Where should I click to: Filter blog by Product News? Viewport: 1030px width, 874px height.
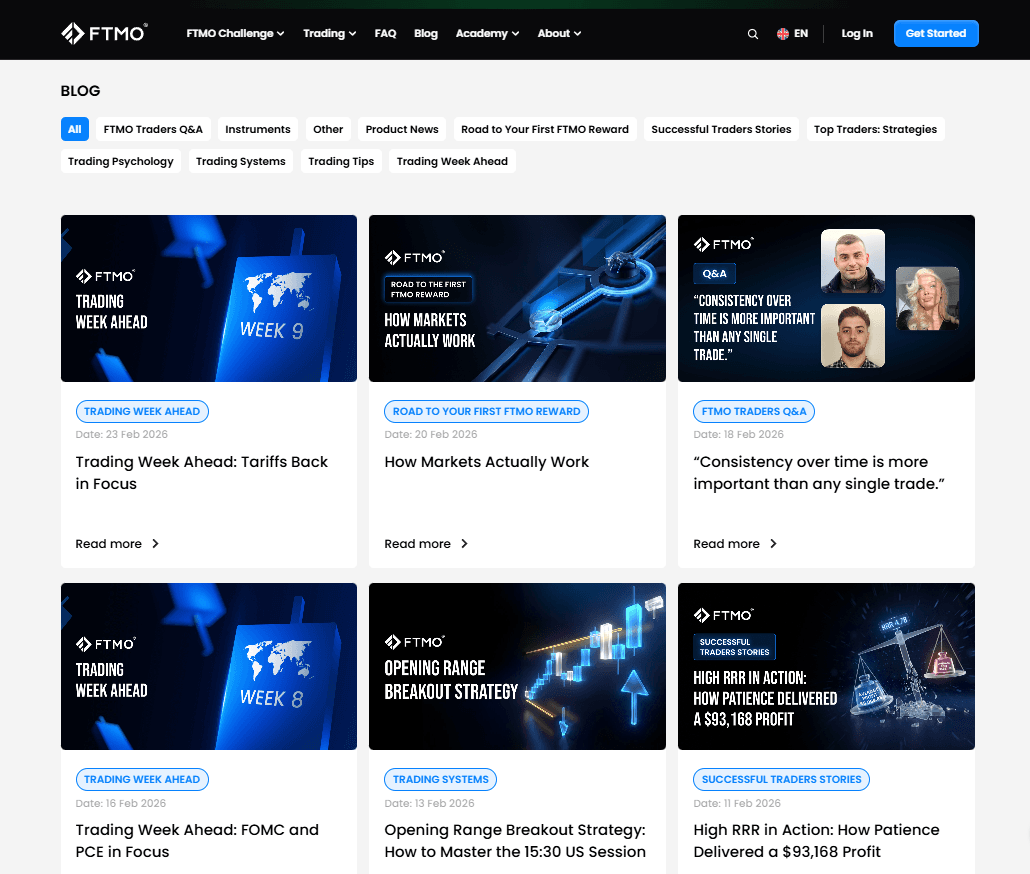click(402, 129)
